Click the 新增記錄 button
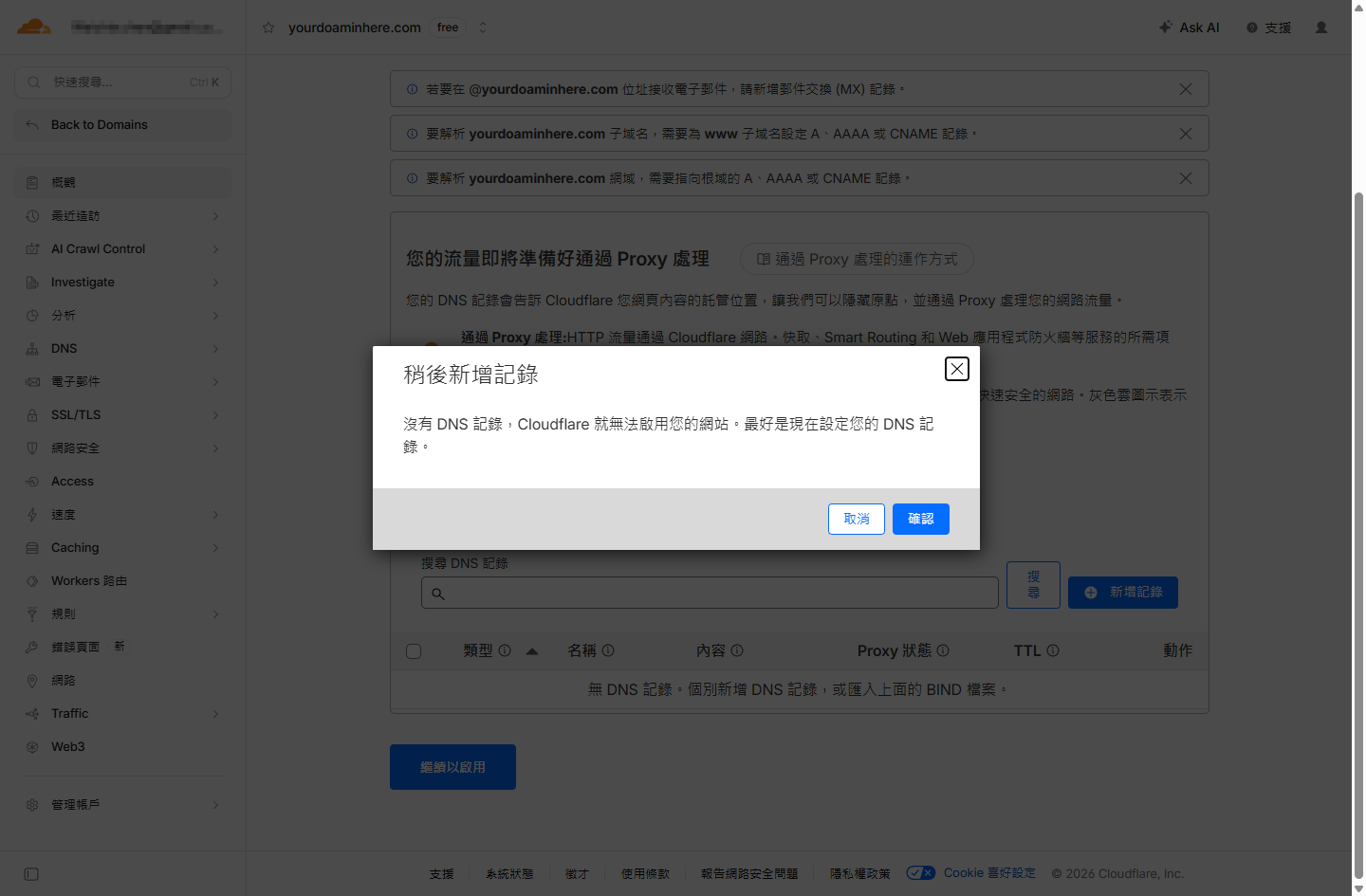This screenshot has width=1366, height=896. click(1123, 593)
